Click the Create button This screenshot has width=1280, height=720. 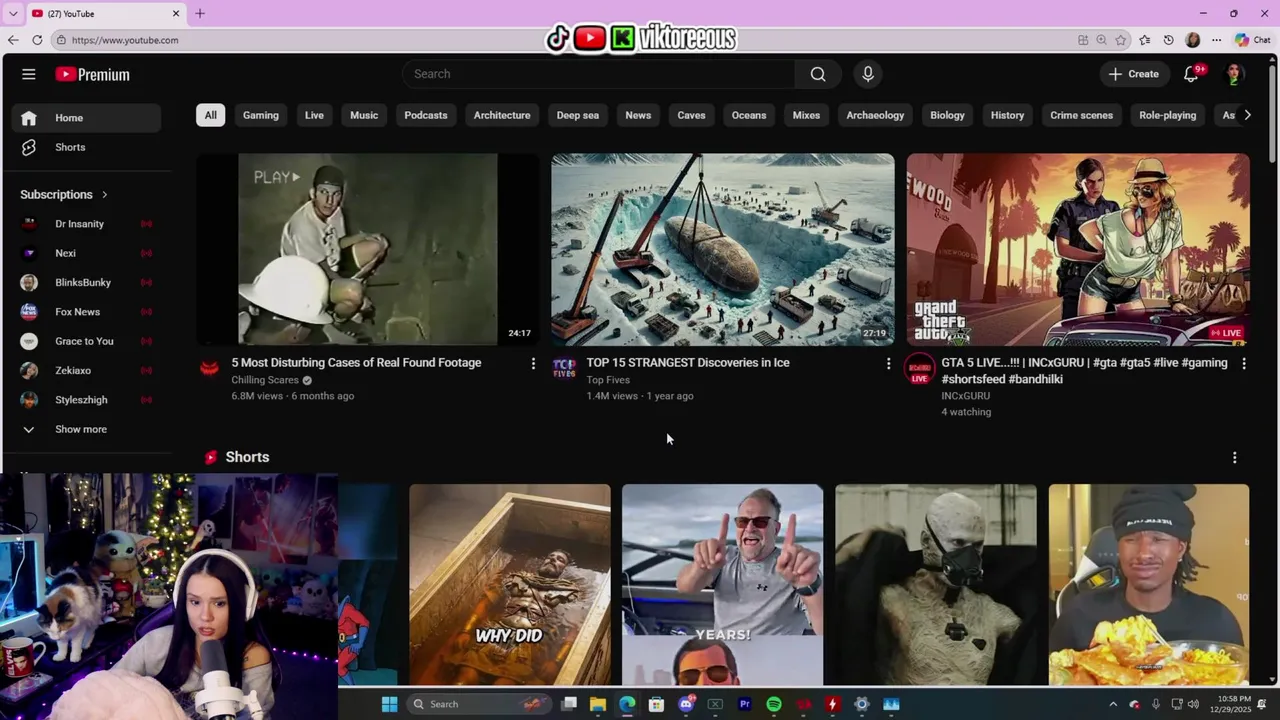[1133, 74]
